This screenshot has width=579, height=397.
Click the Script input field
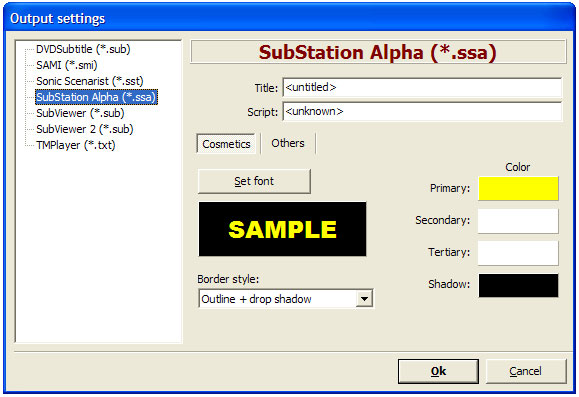coord(422,112)
